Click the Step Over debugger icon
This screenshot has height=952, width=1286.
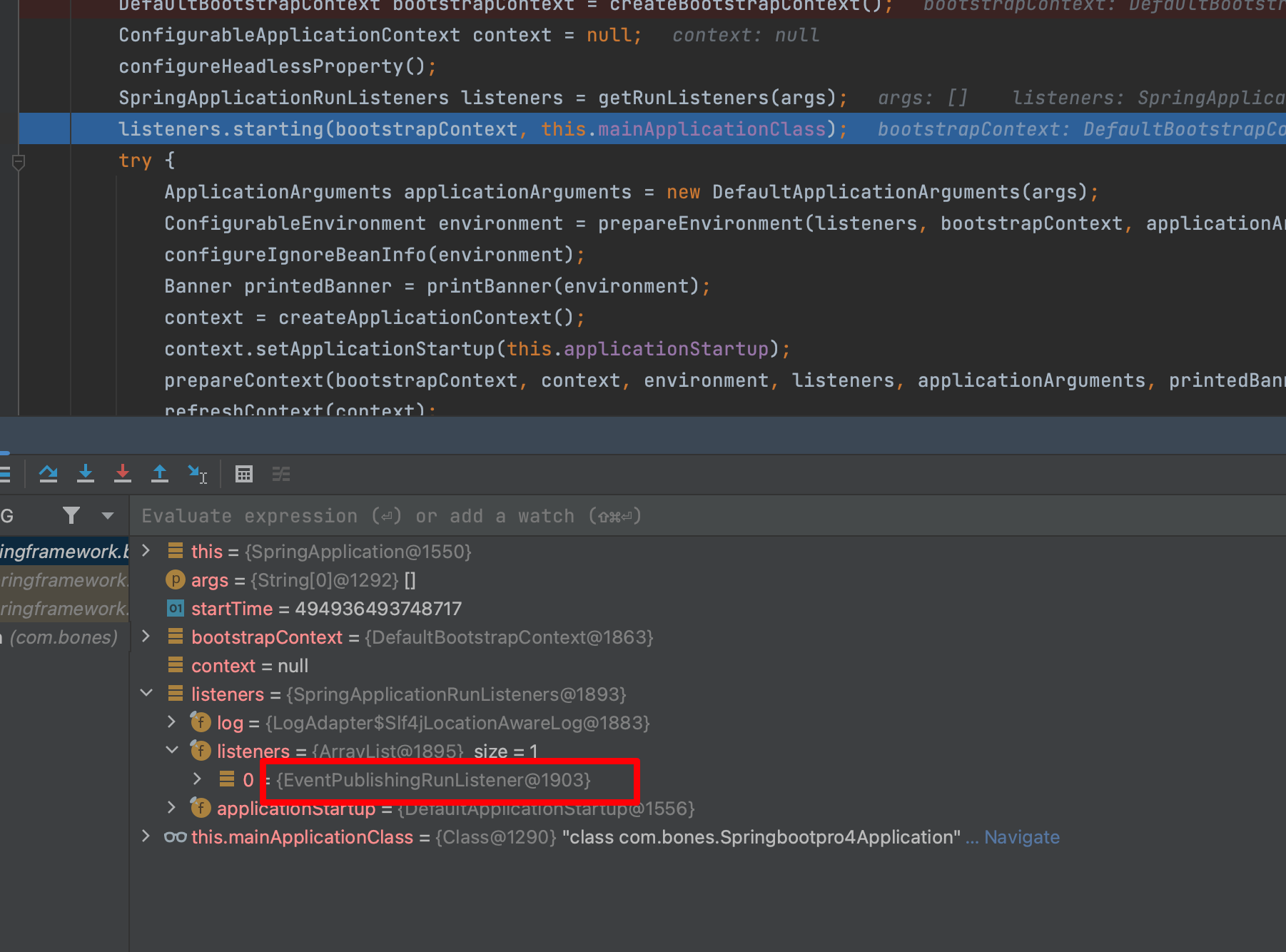[49, 474]
